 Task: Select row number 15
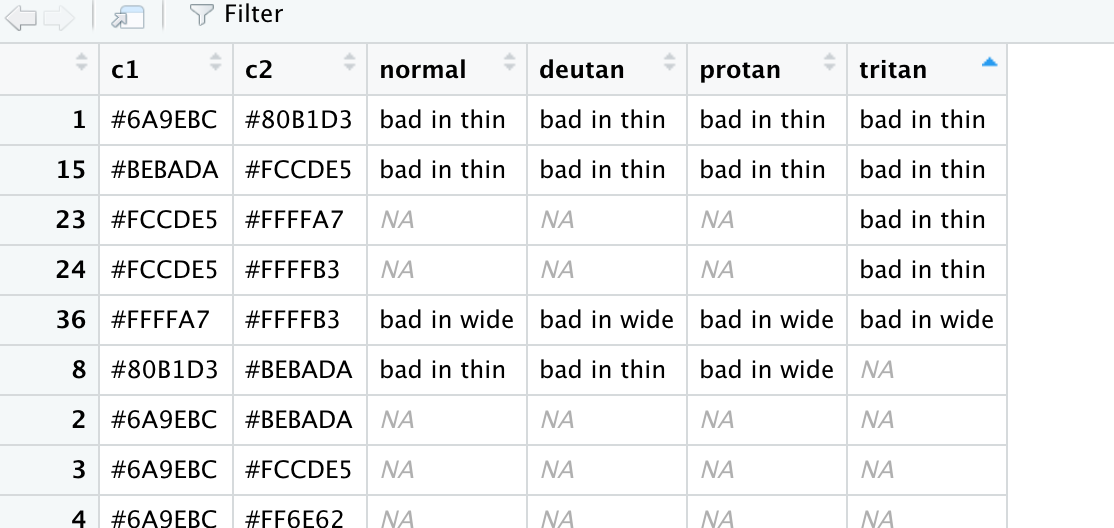[x=70, y=170]
